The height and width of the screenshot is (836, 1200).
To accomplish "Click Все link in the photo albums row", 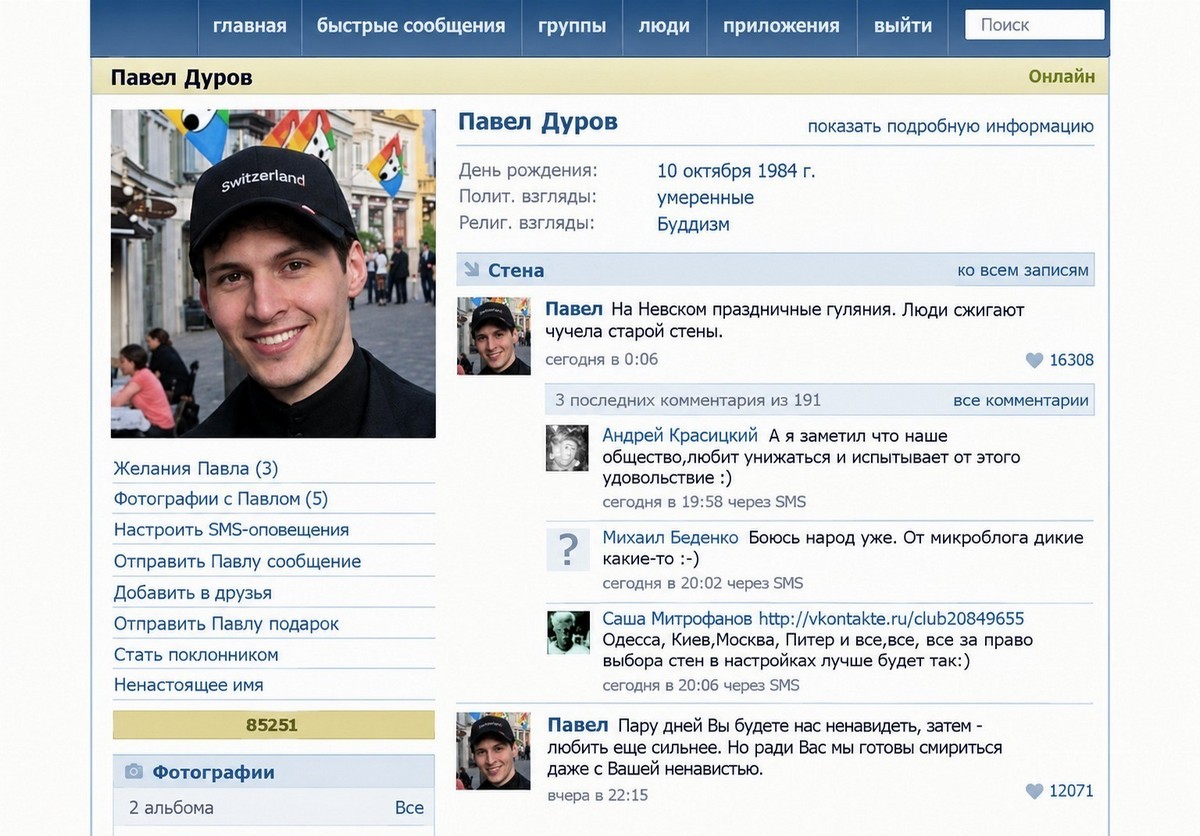I will 409,807.
